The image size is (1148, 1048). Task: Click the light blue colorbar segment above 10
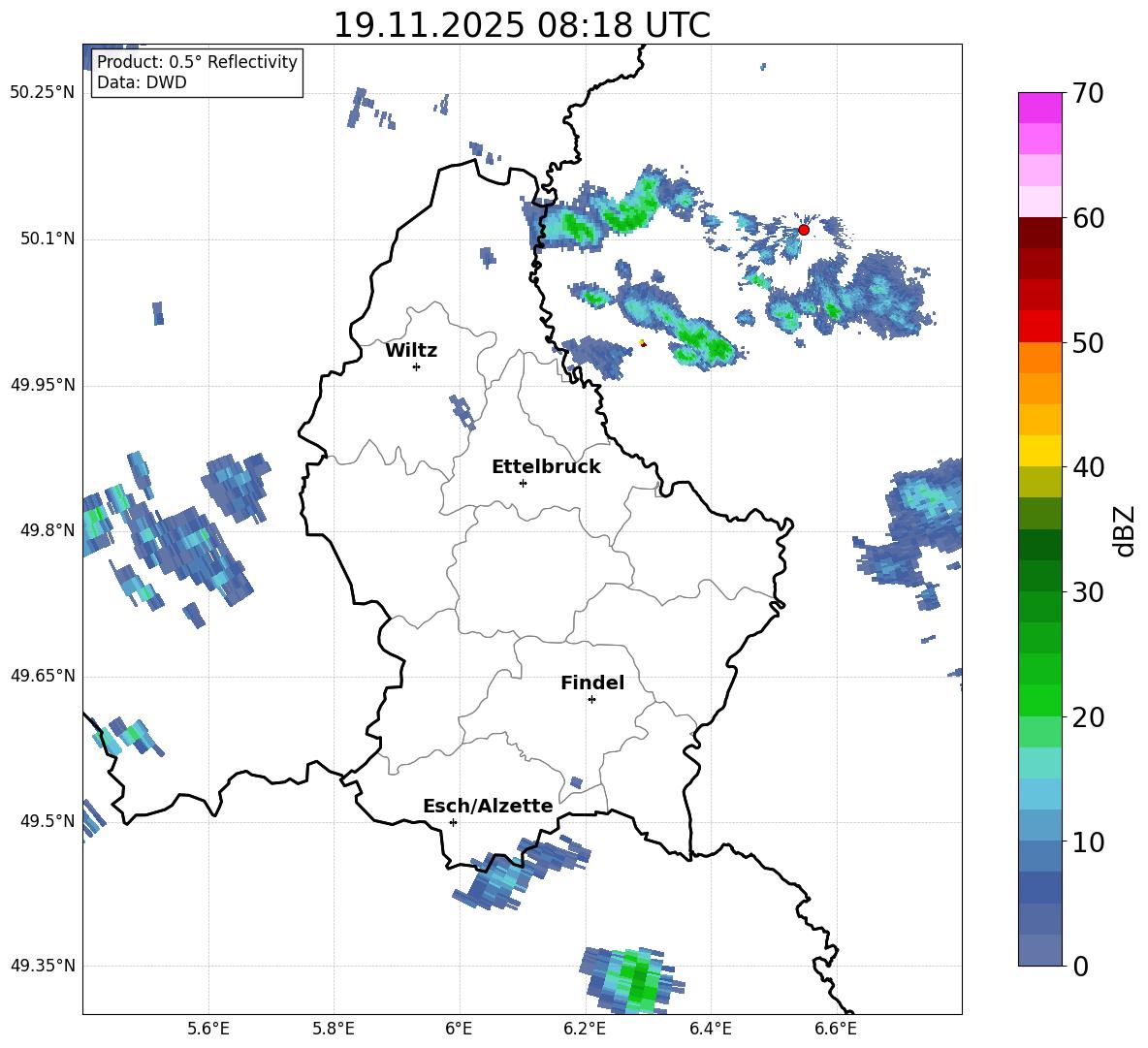pyautogui.click(x=1039, y=826)
